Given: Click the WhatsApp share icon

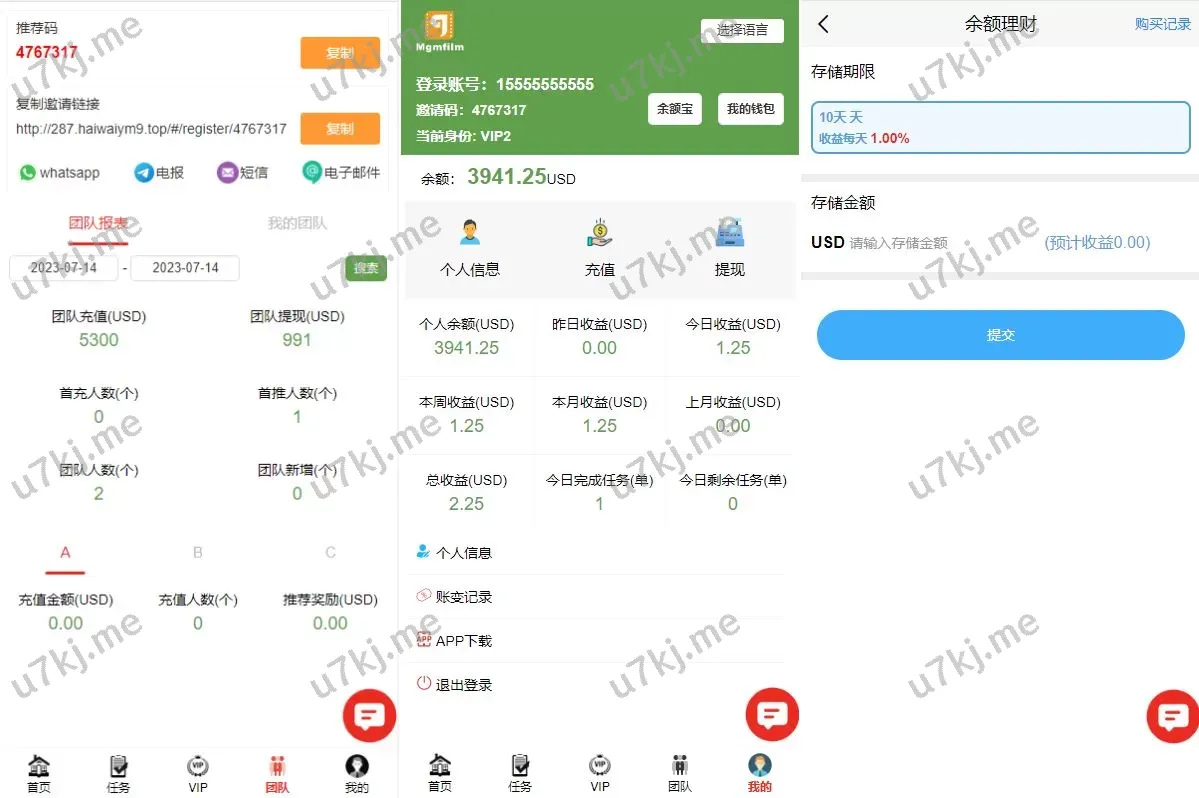Looking at the screenshot, I should pyautogui.click(x=27, y=173).
